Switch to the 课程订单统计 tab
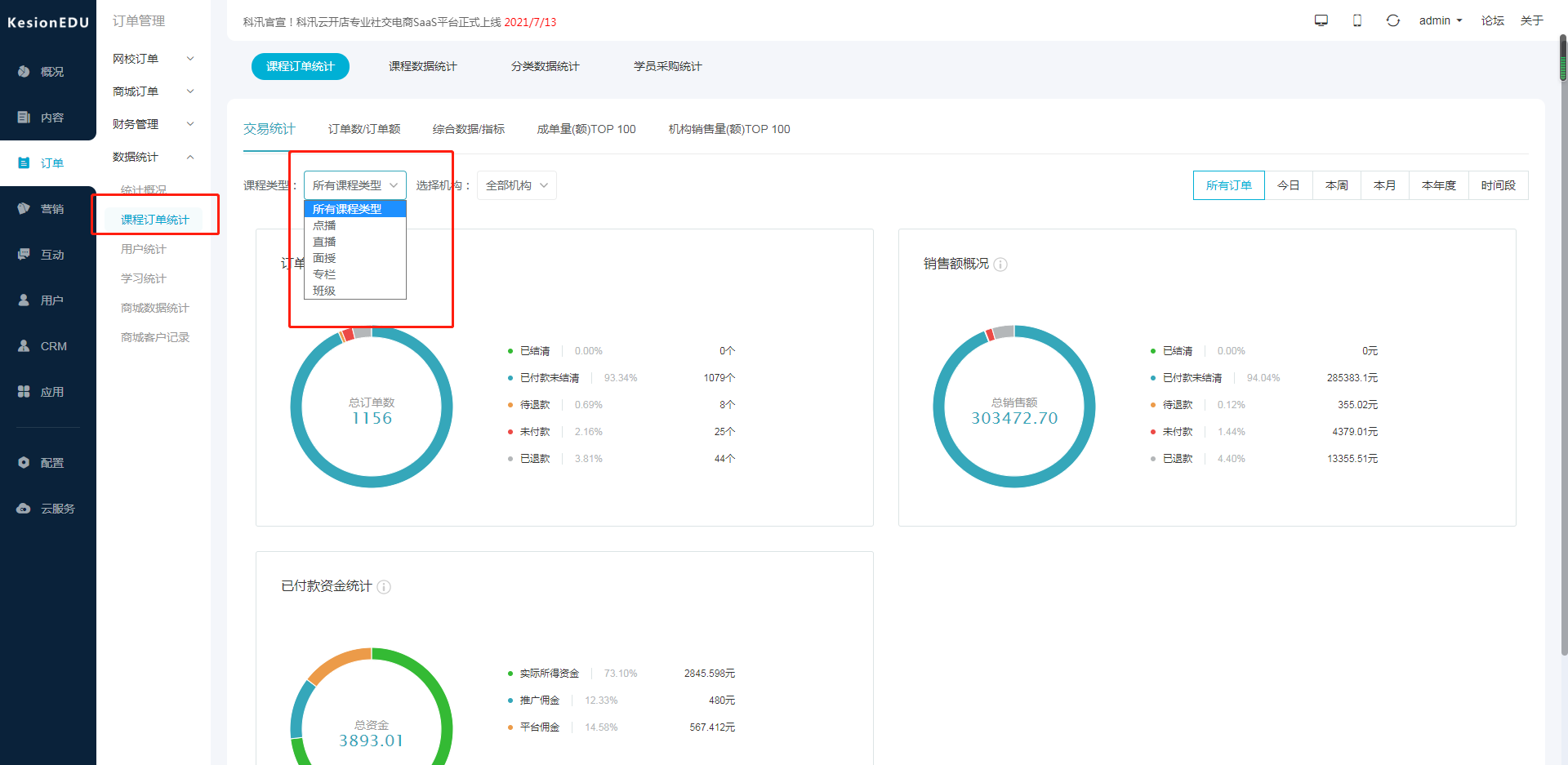Viewport: 1568px width, 765px height. [x=301, y=66]
